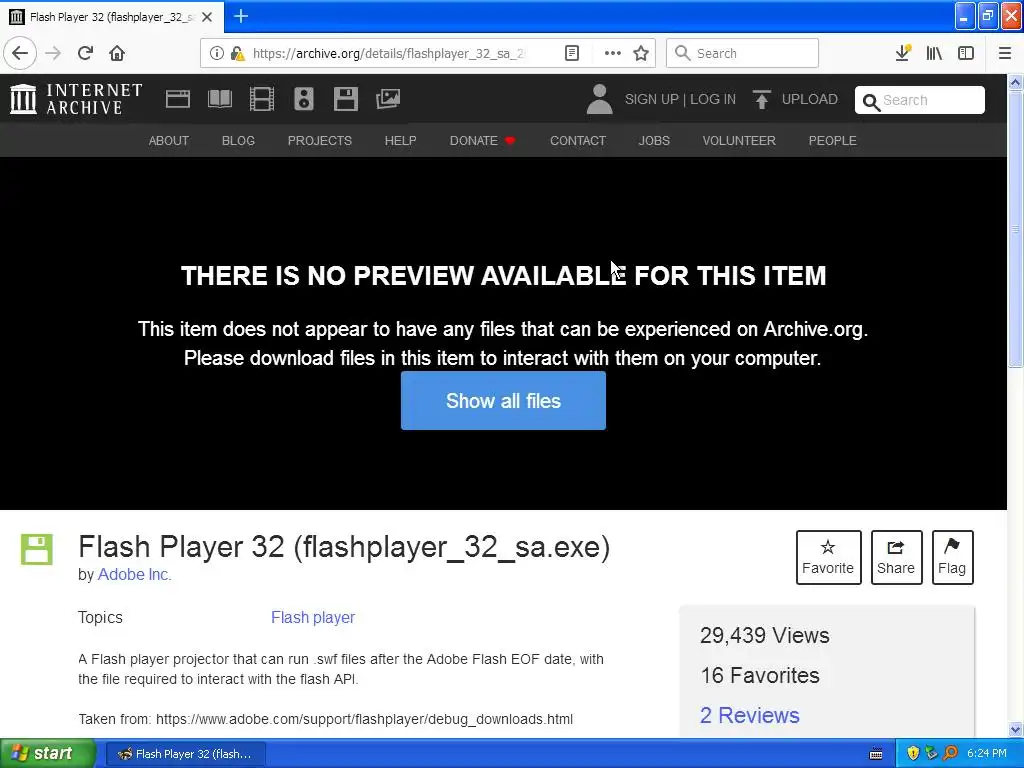
Task: Click the browser forward arrow
Action: pyautogui.click(x=53, y=53)
